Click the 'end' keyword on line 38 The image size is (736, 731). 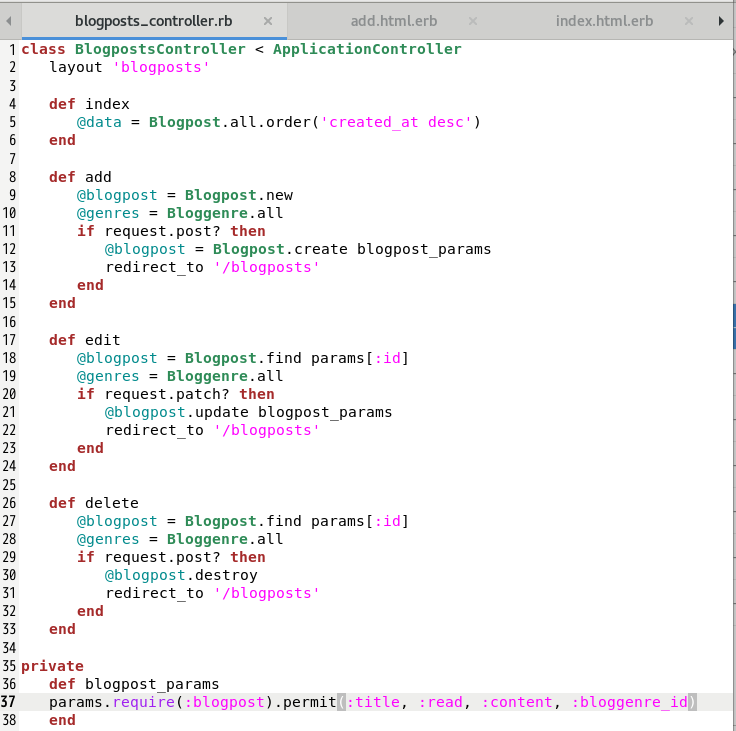pos(62,720)
